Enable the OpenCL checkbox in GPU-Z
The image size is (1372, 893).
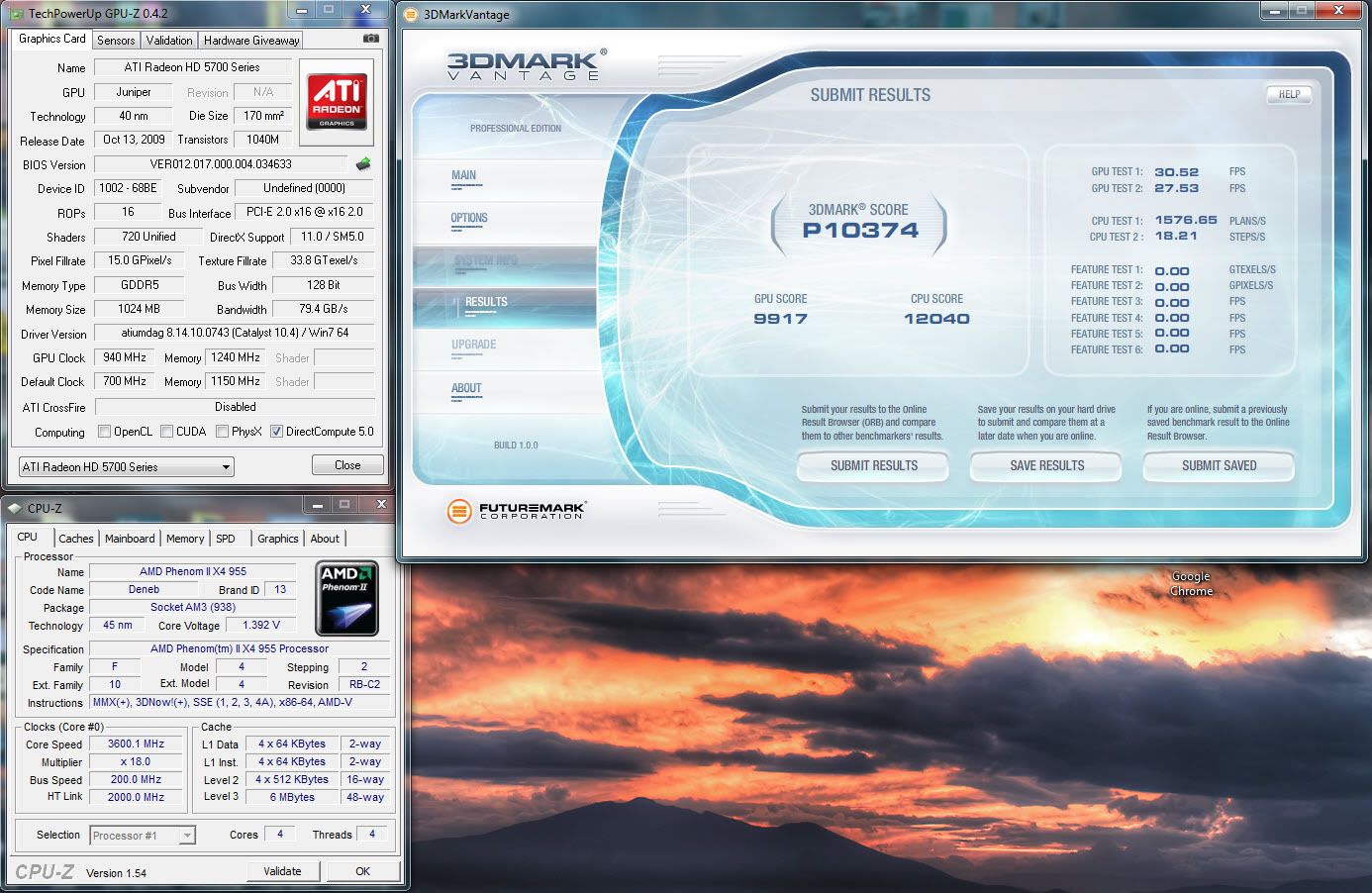pos(104,432)
